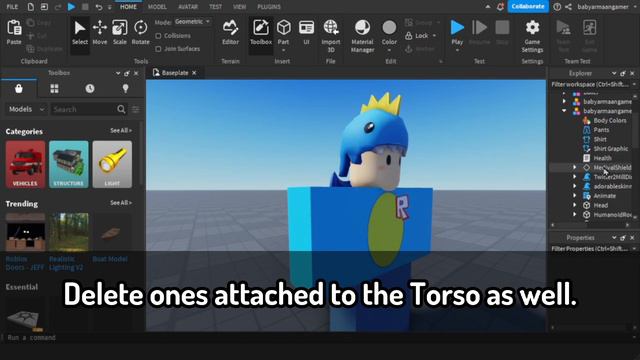Select Body Colors in Explorer
This screenshot has height=360, width=640.
tap(609, 120)
